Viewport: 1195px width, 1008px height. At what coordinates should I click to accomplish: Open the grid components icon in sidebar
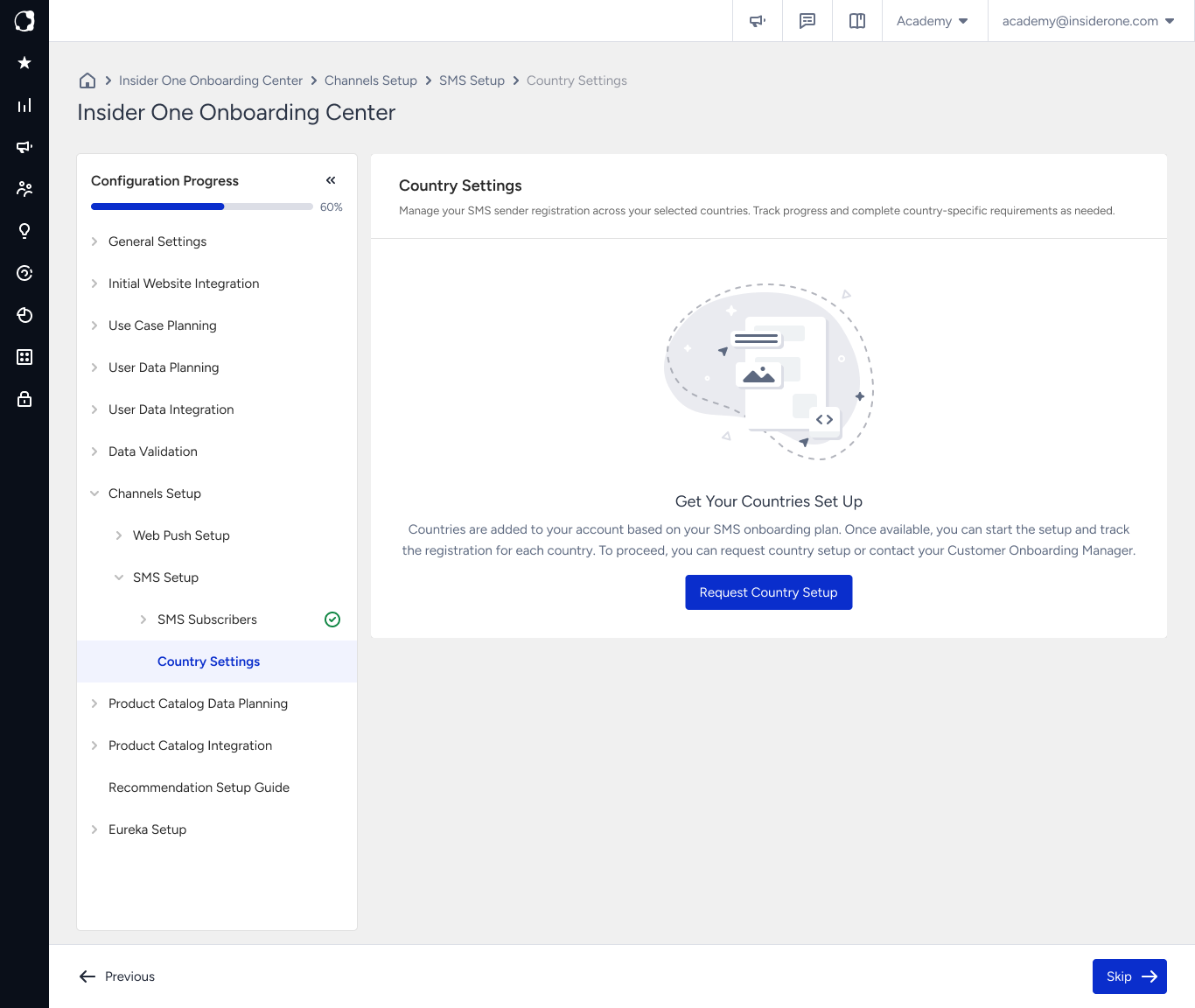click(x=24, y=357)
